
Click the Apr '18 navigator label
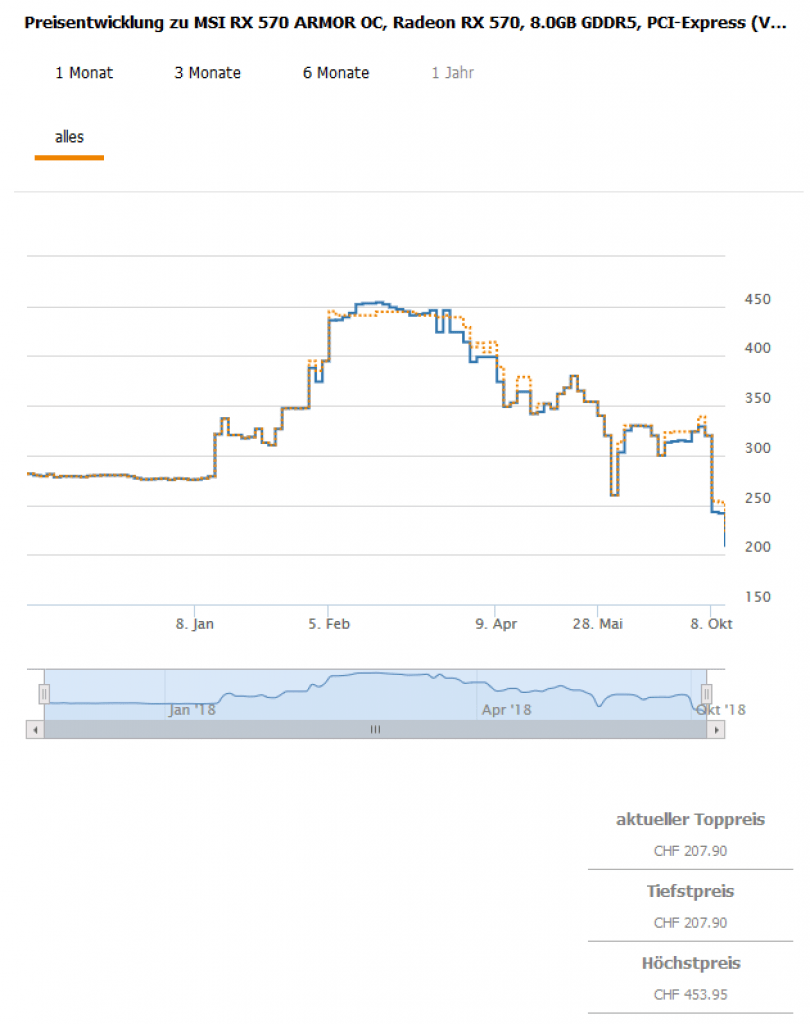(x=507, y=709)
